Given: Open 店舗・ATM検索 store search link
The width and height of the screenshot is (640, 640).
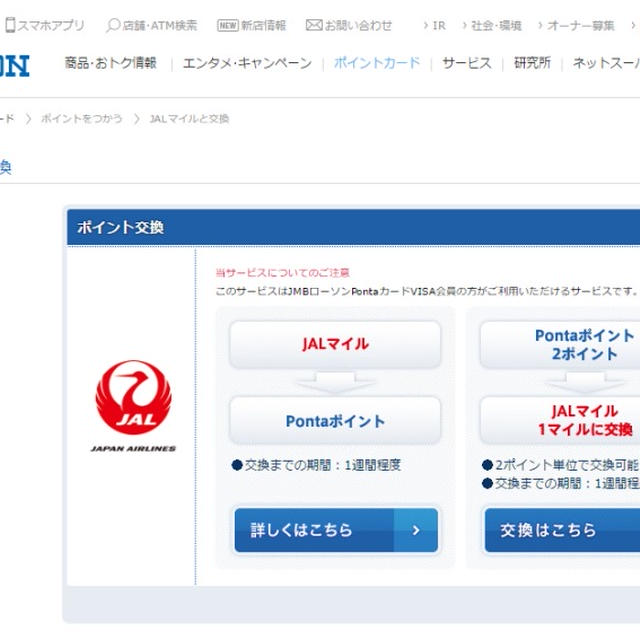Looking at the screenshot, I should tap(160, 26).
